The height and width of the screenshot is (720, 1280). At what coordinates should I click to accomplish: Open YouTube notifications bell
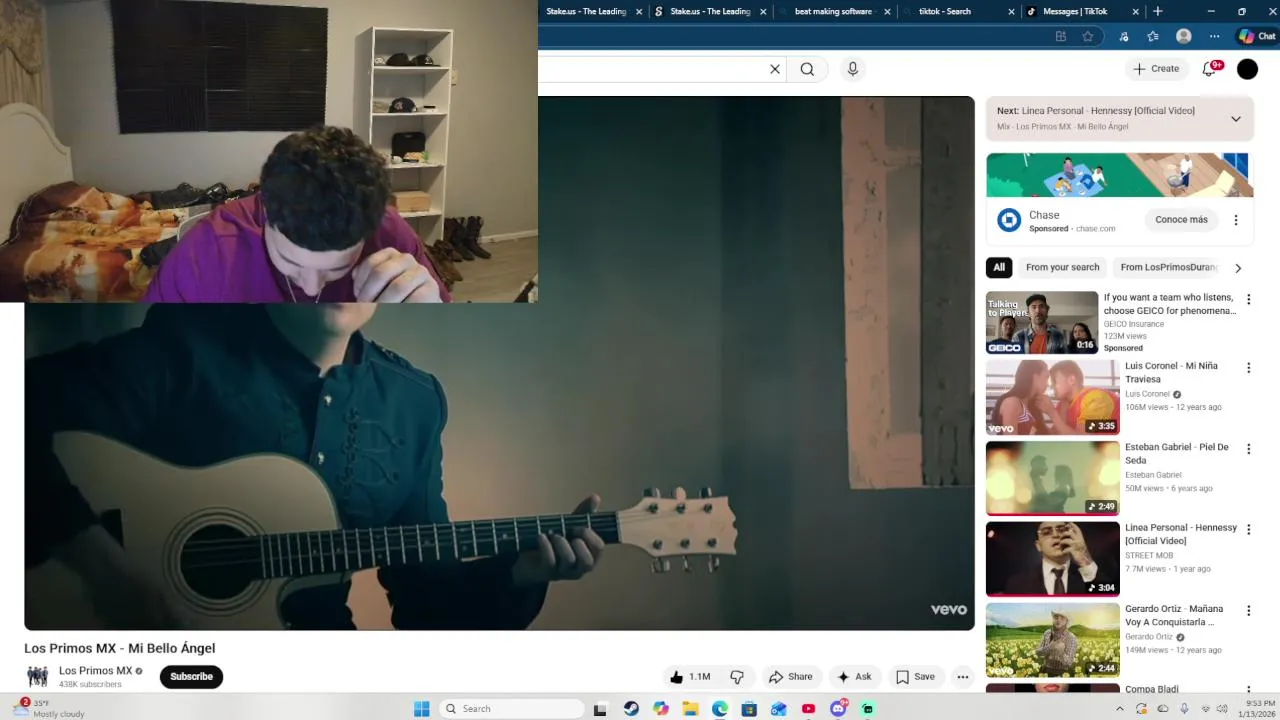click(1210, 68)
